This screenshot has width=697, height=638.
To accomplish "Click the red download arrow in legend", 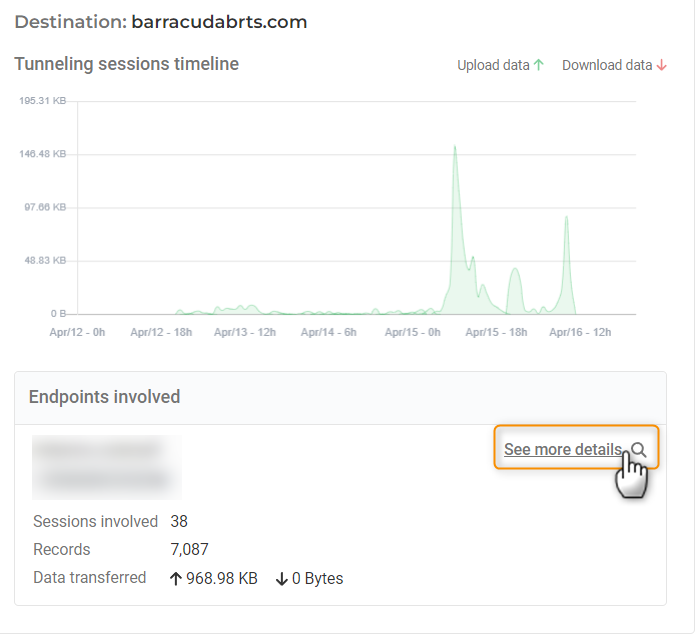I will point(661,65).
